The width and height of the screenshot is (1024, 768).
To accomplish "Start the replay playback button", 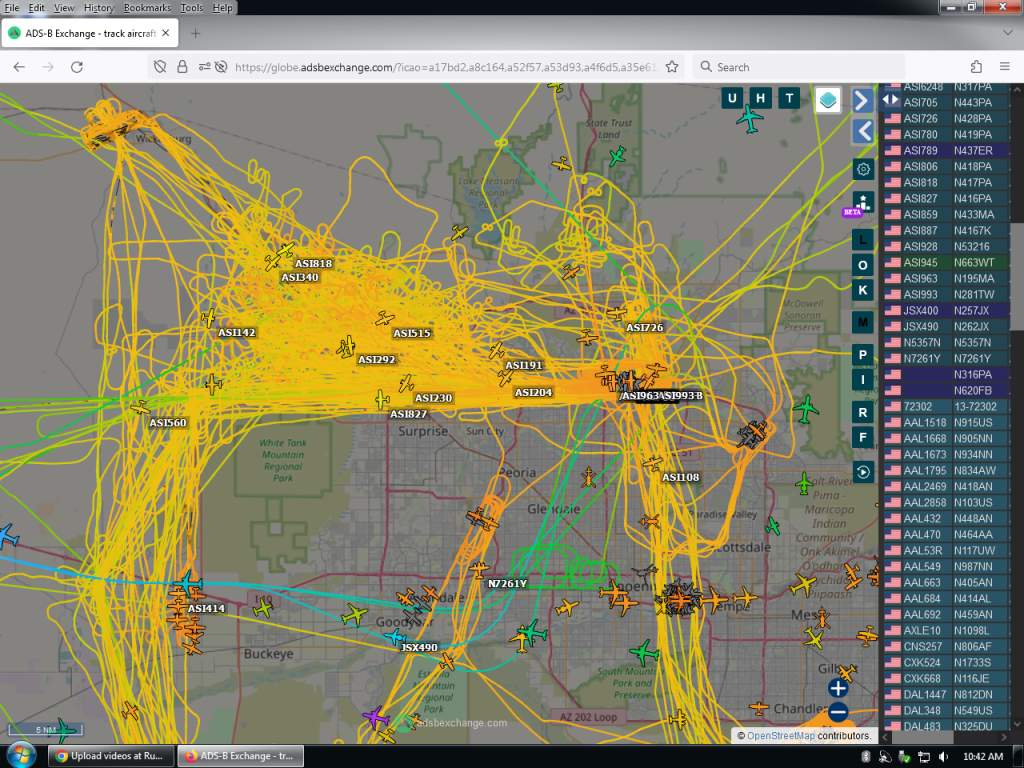I will point(863,472).
